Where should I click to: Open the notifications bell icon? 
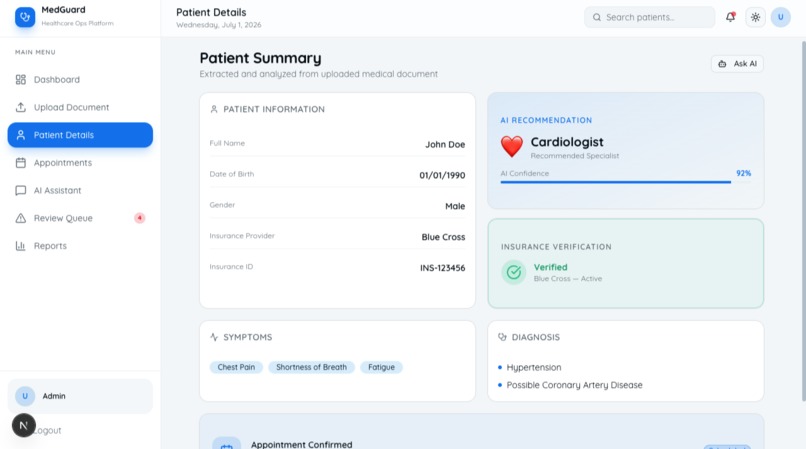point(730,17)
